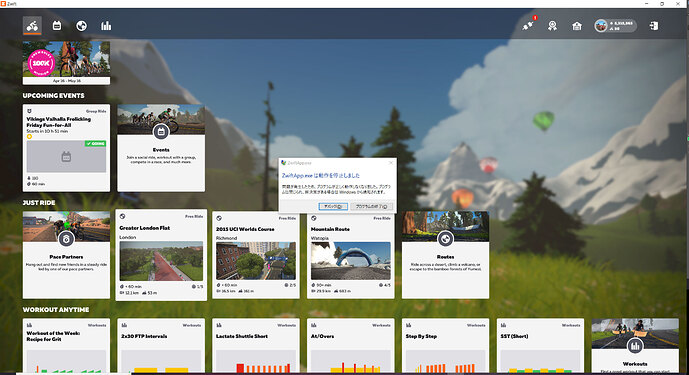Toggle the green Going badge on Vikings event
689x375 pixels.
point(95,143)
